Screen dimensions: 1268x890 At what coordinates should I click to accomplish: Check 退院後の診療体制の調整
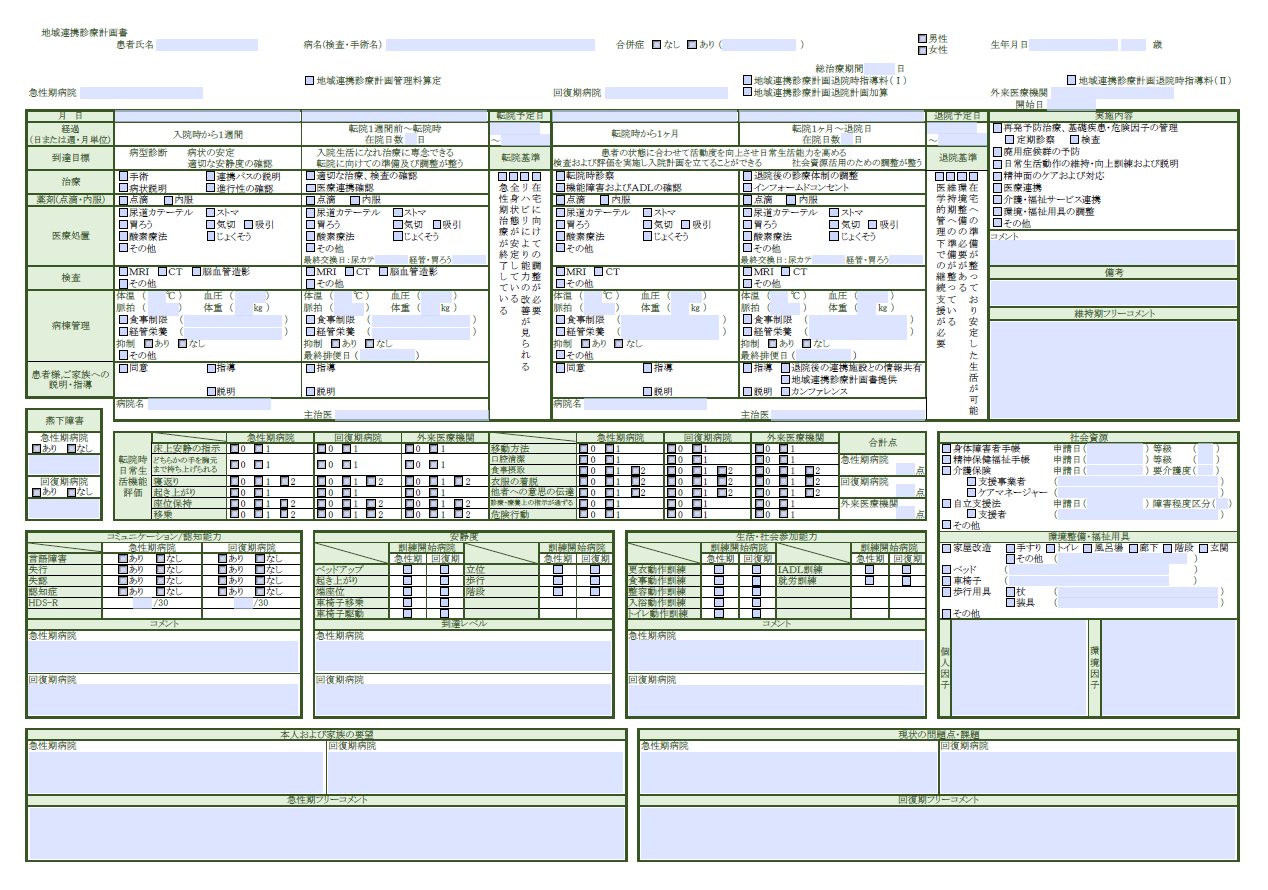(747, 176)
